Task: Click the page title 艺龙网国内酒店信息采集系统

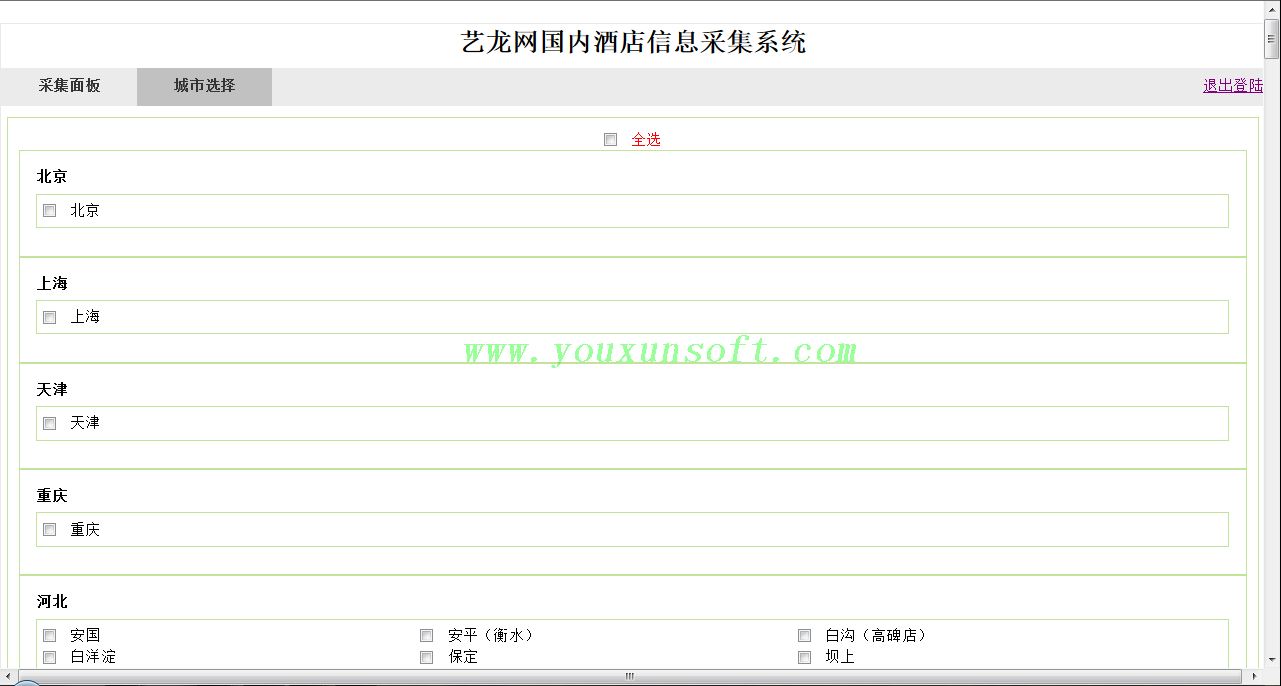Action: [x=633, y=43]
